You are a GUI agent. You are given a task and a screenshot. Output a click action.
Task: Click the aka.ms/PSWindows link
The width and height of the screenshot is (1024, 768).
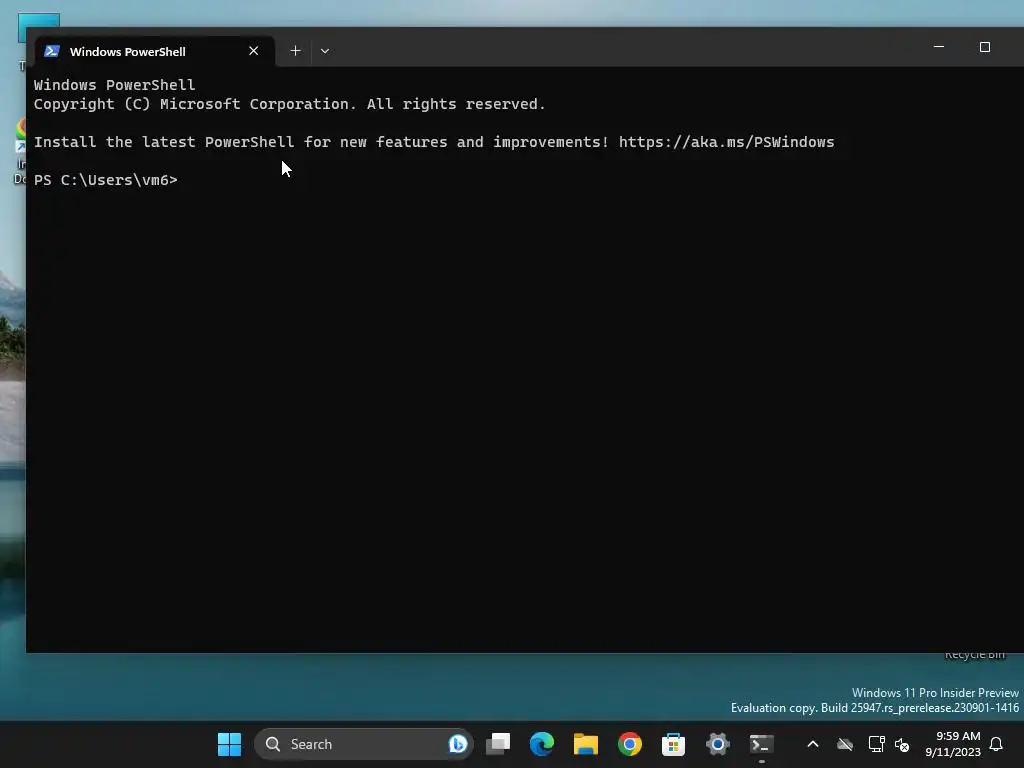pyautogui.click(x=726, y=142)
